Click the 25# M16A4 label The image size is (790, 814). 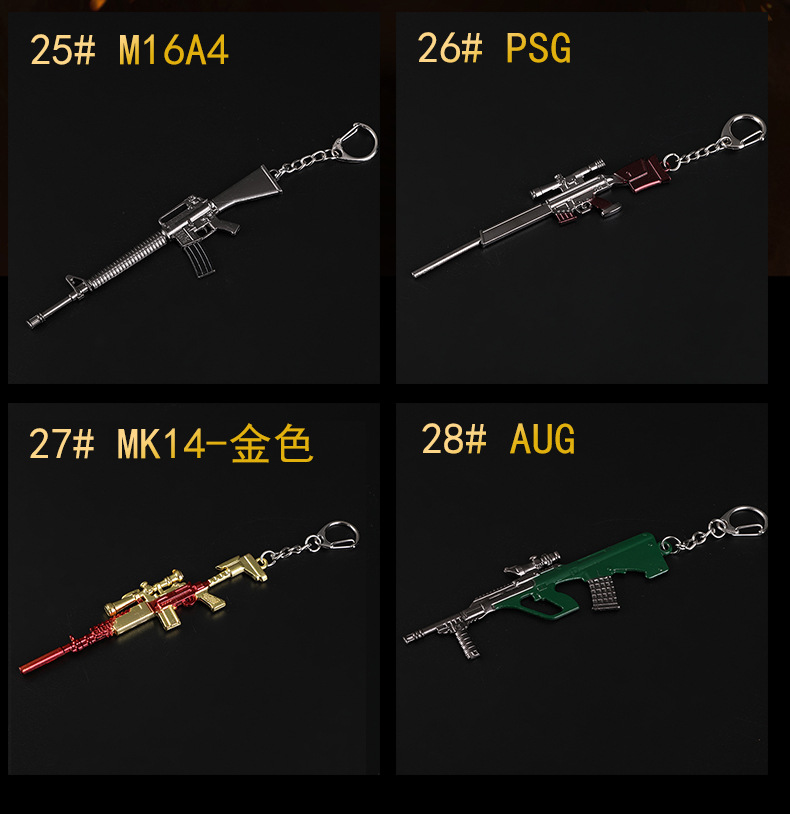pyautogui.click(x=129, y=50)
